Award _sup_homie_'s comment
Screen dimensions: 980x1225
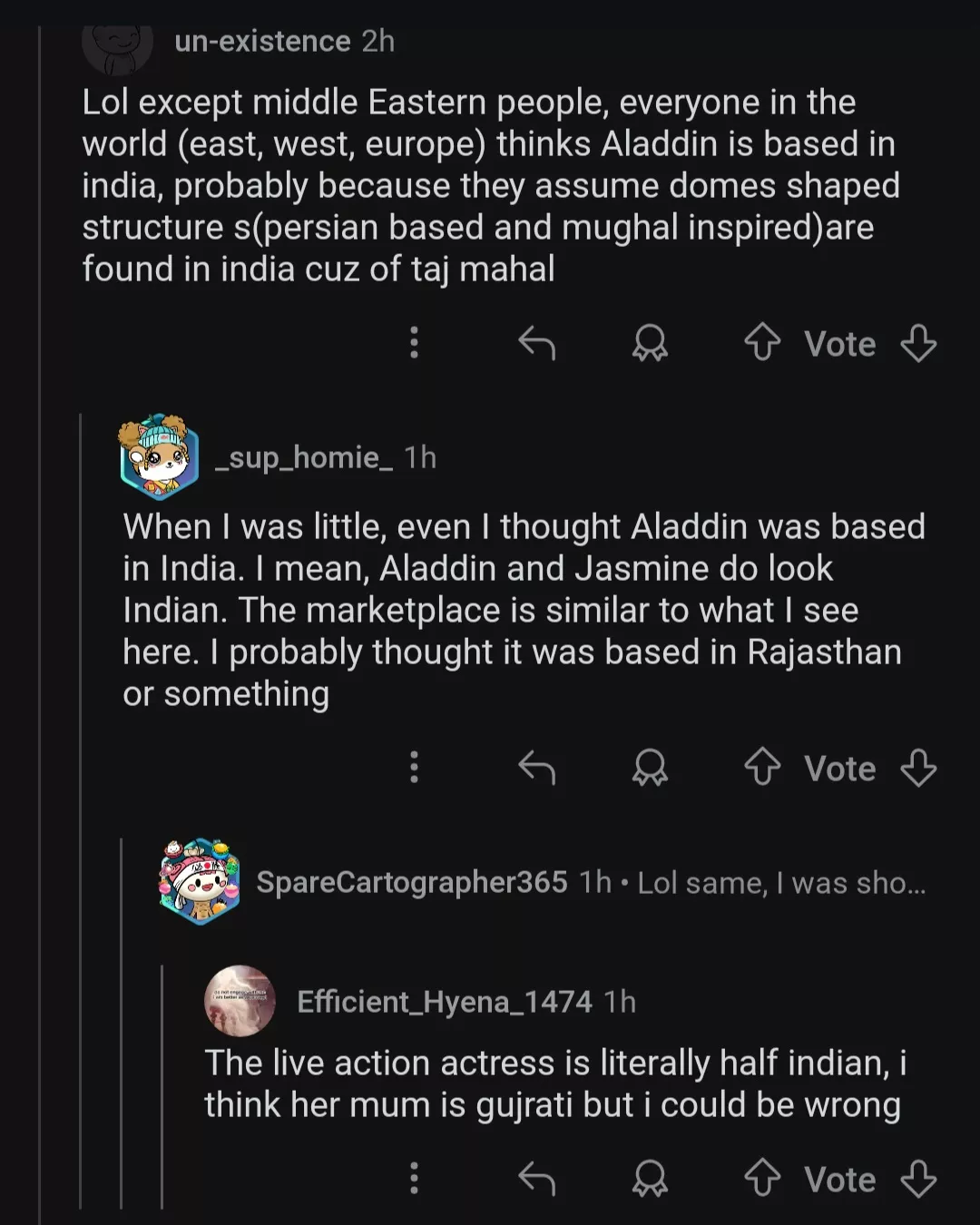(x=650, y=768)
